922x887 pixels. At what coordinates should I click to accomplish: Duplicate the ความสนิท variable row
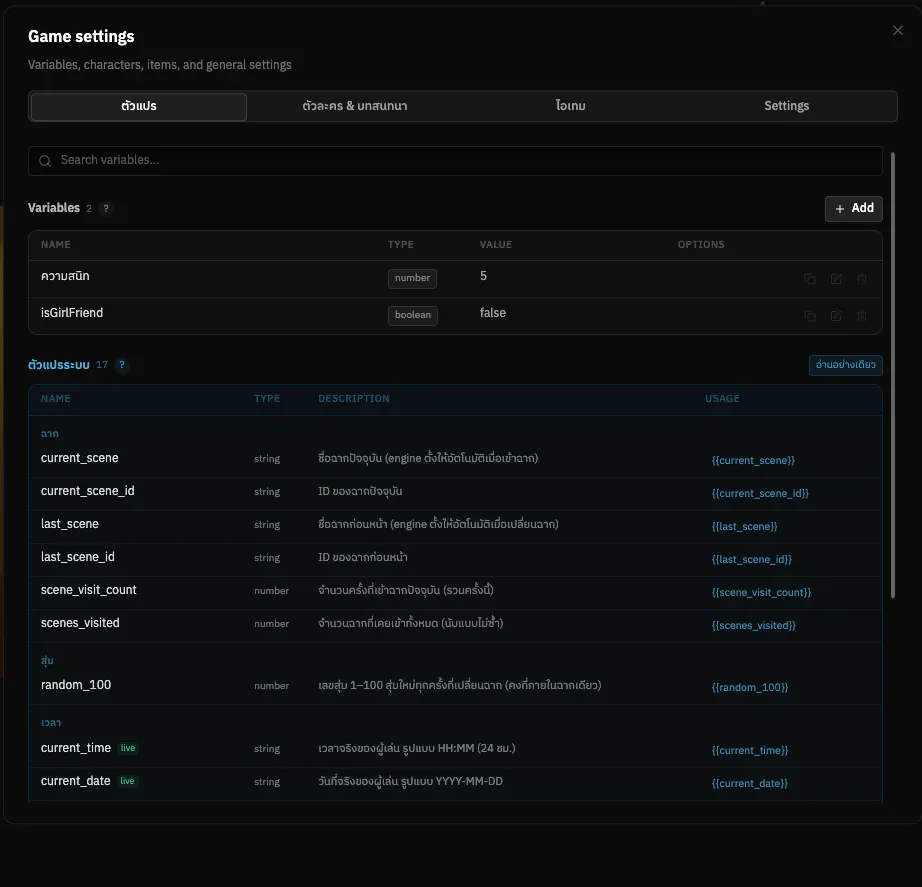[x=810, y=279]
